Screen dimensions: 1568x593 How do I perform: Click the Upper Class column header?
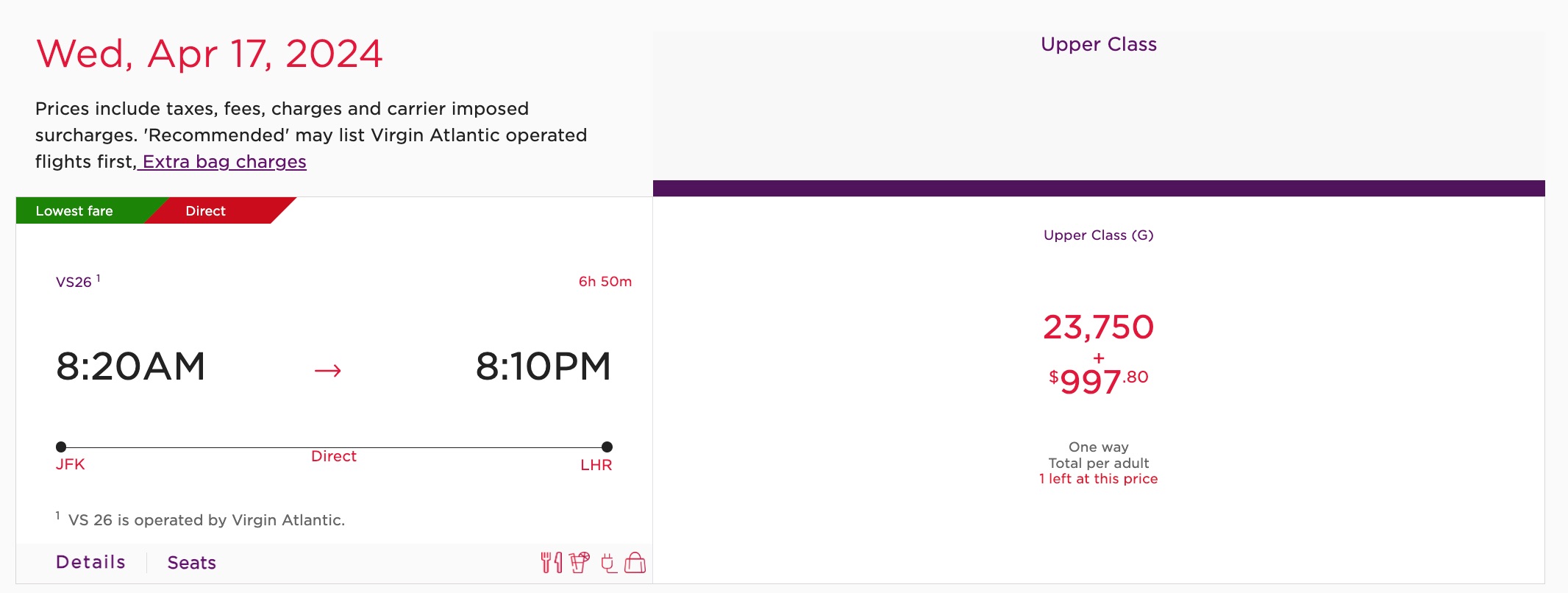1099,44
